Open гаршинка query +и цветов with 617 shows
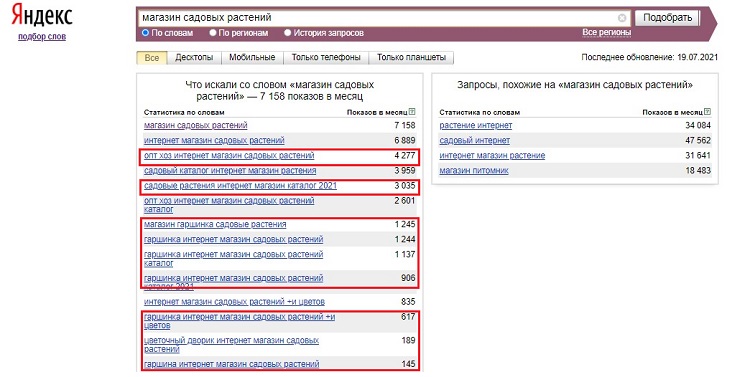The image size is (750, 377). tap(240, 321)
